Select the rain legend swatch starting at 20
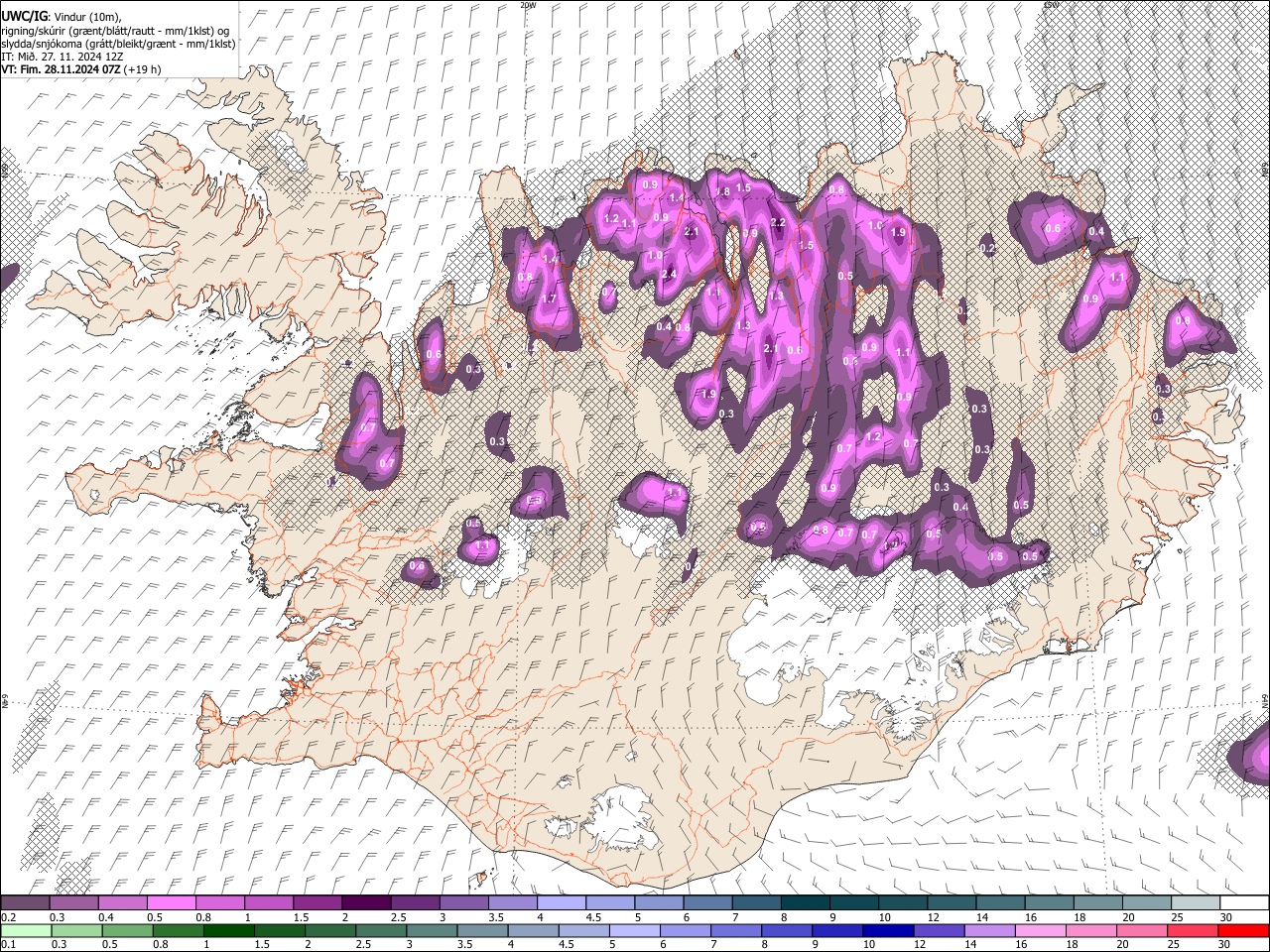The width and height of the screenshot is (1270, 952). click(x=1143, y=931)
